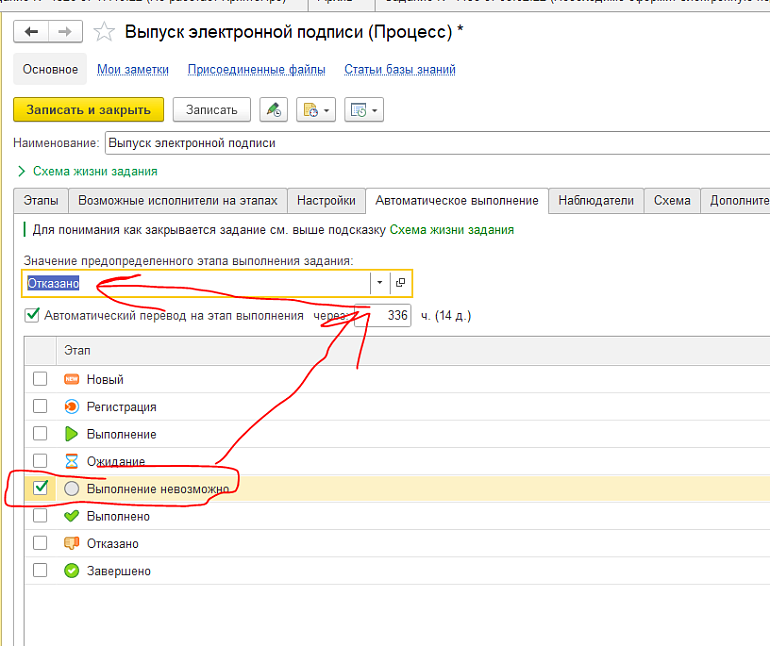
Task: Switch to the Наблюдатели tab
Action: [596, 200]
